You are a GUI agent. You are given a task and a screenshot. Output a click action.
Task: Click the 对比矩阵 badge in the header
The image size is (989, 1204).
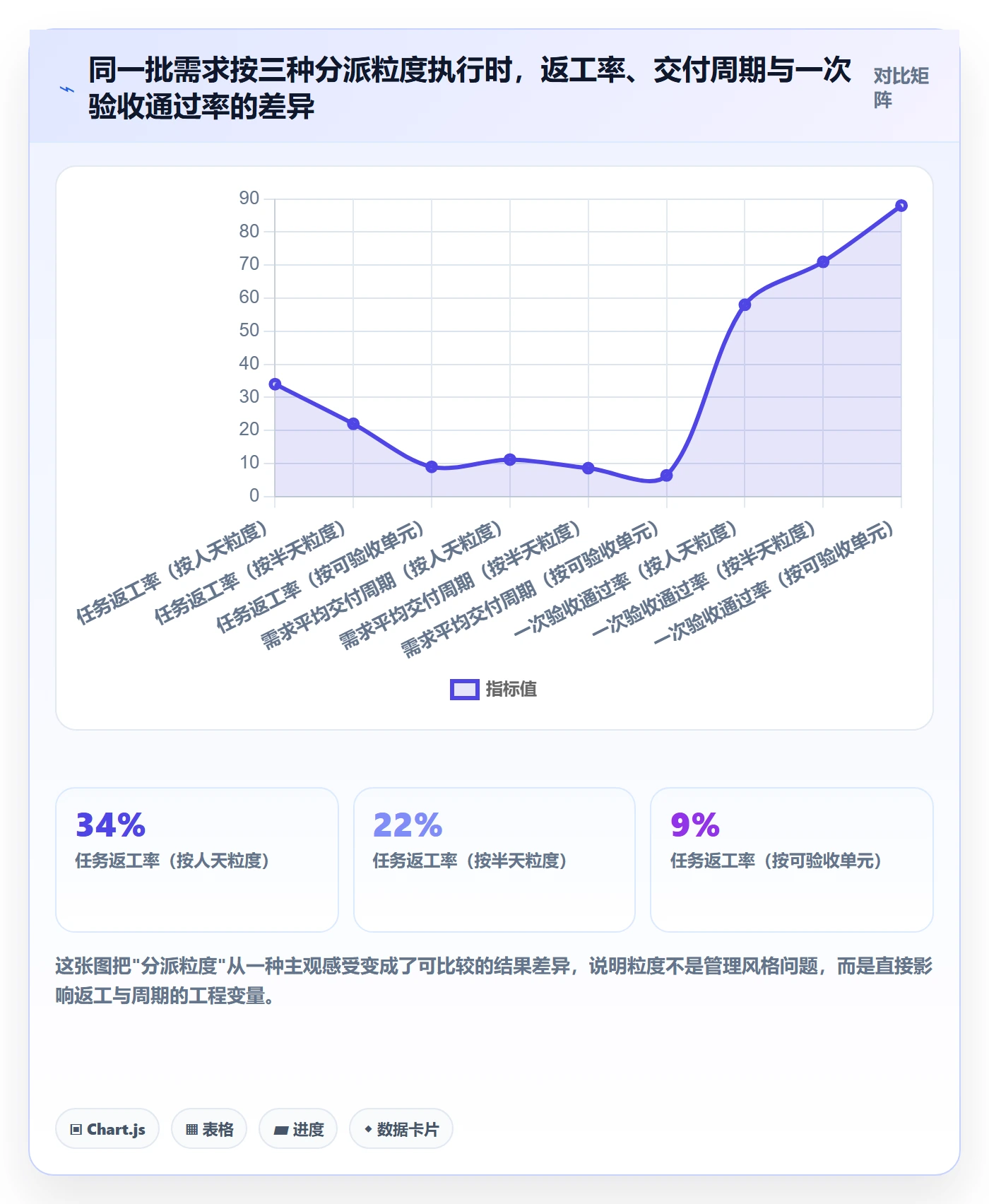point(901,88)
